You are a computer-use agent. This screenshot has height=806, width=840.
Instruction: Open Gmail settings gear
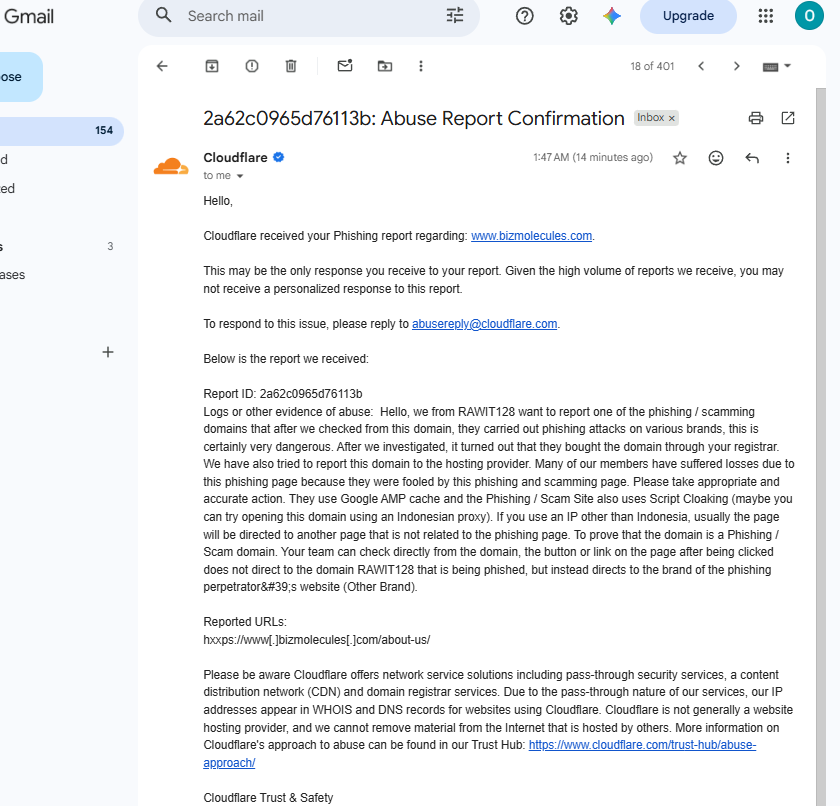568,16
